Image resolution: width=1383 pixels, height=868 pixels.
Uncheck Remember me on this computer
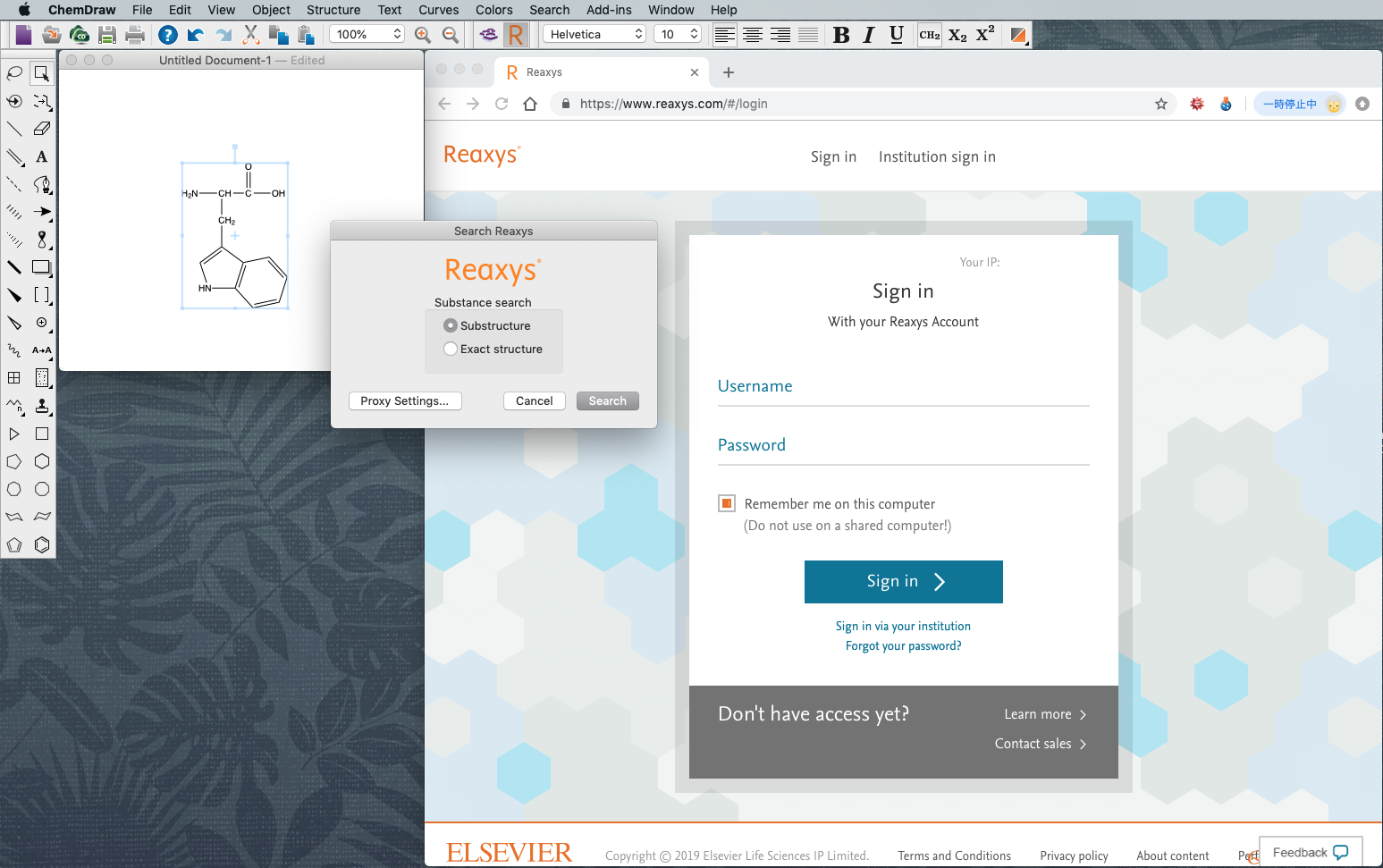727,503
